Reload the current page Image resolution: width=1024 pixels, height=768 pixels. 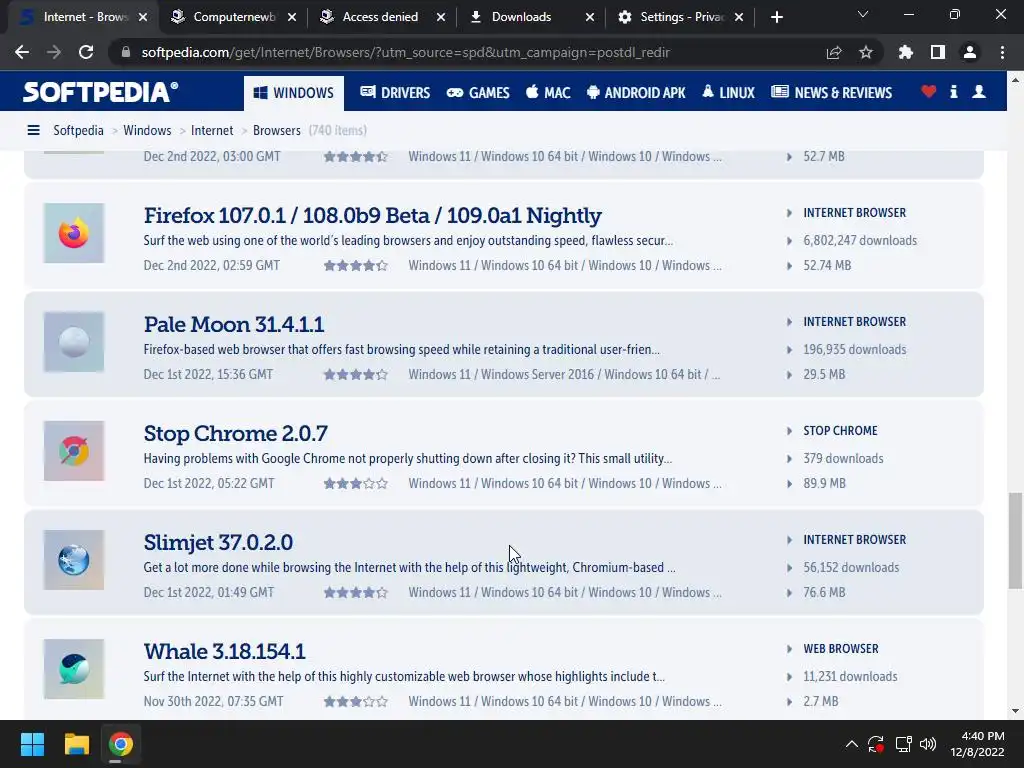86,52
